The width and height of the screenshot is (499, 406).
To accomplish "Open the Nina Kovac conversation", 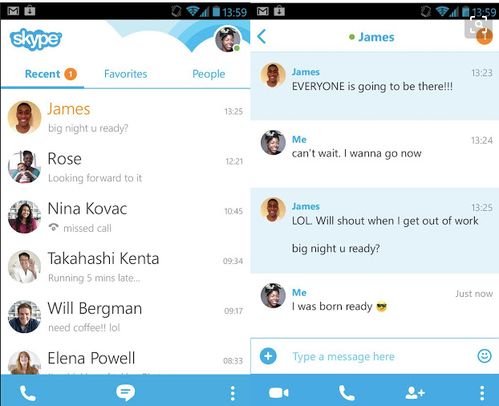I will tap(125, 217).
